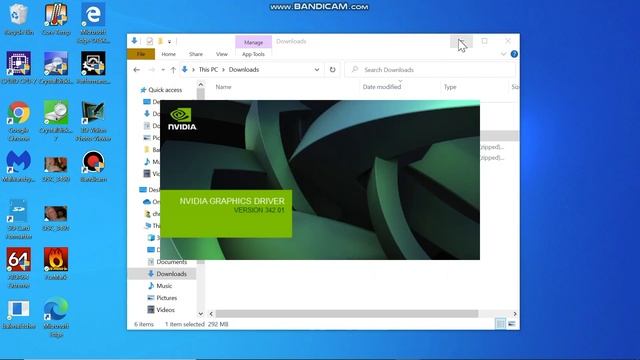Viewport: 640px width, 360px height.
Task: Sort by the Type column header
Action: 450,87
